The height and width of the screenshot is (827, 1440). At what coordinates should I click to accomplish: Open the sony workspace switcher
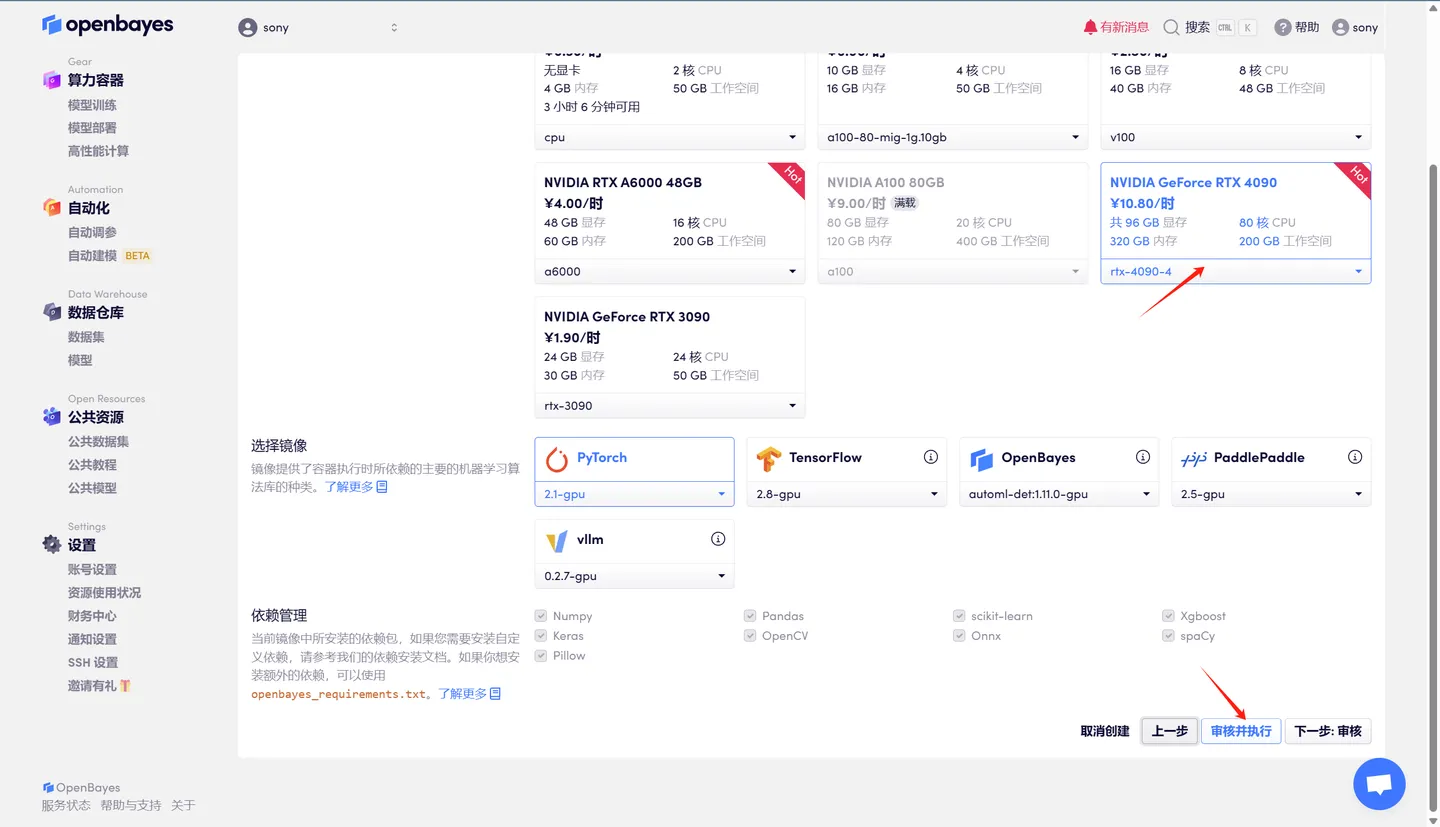318,27
